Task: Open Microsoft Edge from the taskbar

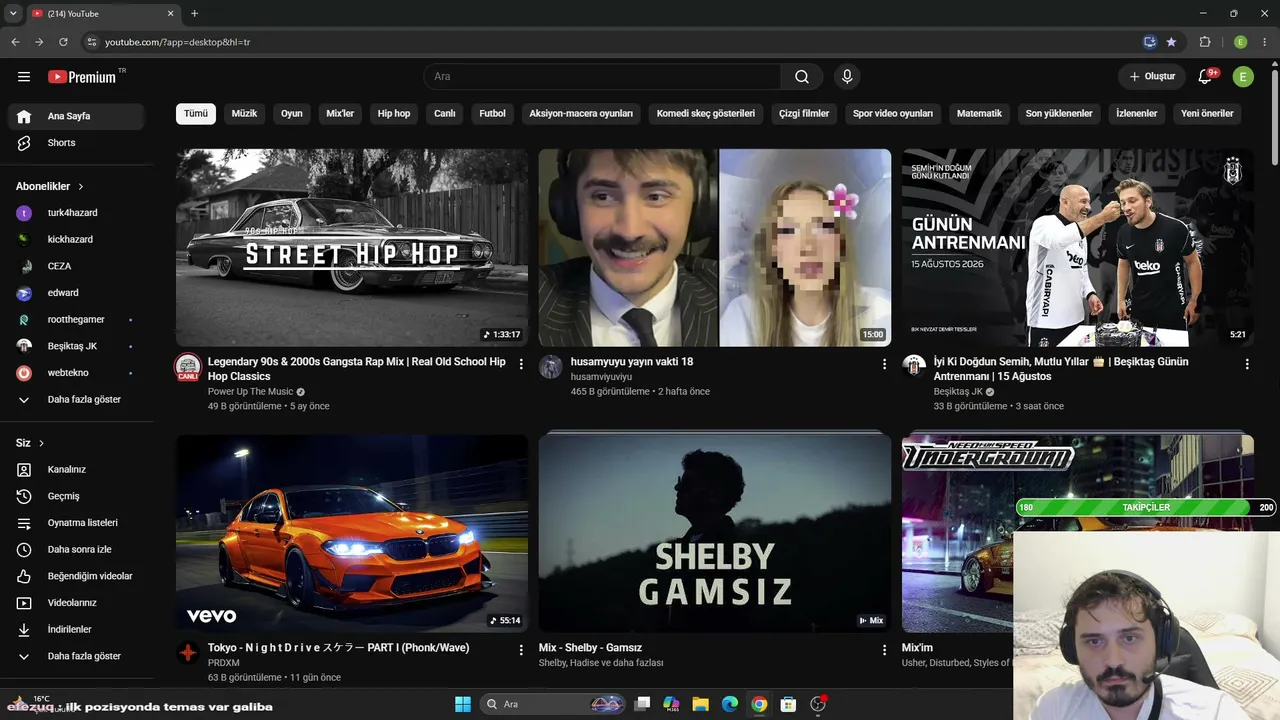Action: coord(730,704)
